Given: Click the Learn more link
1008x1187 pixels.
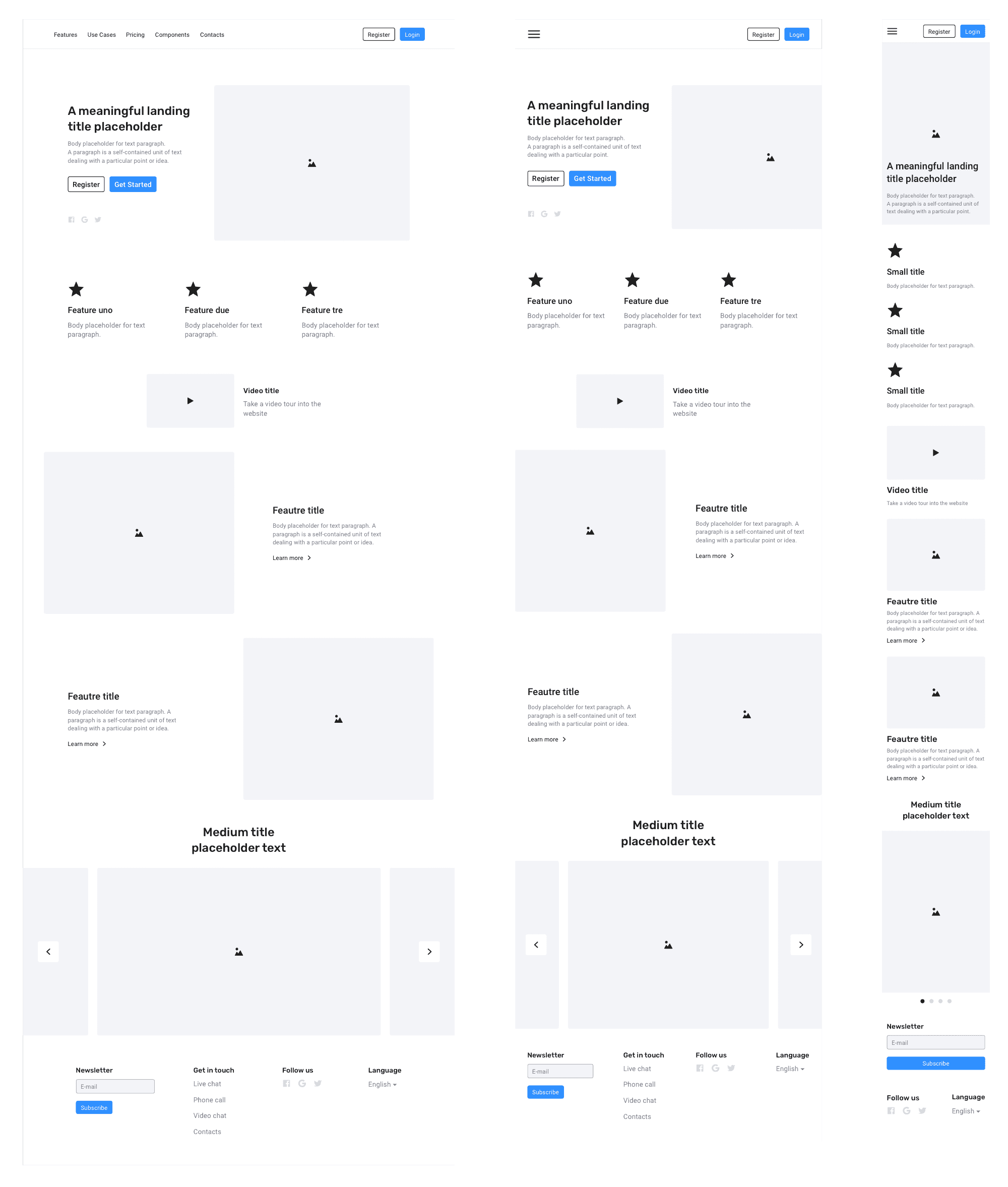Looking at the screenshot, I should pyautogui.click(x=289, y=558).
